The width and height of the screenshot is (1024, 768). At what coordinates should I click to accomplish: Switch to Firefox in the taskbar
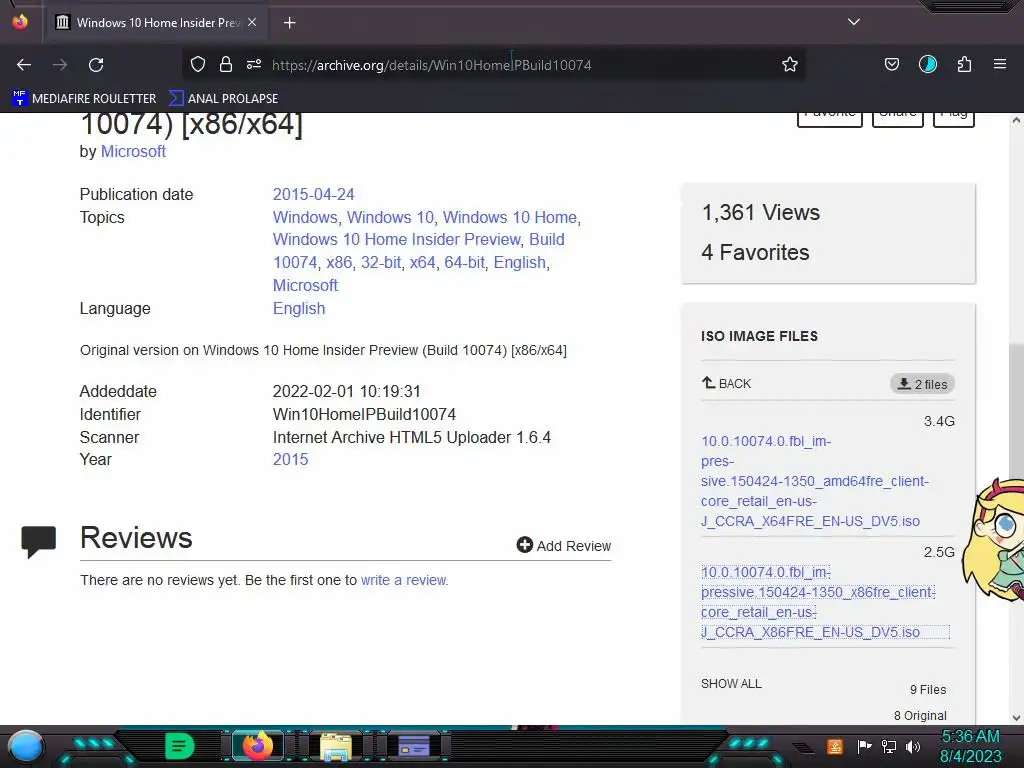(x=257, y=746)
